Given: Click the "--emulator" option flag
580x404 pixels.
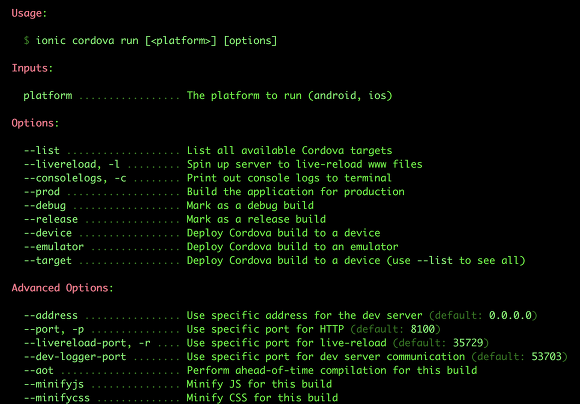Looking at the screenshot, I should click(54, 247).
